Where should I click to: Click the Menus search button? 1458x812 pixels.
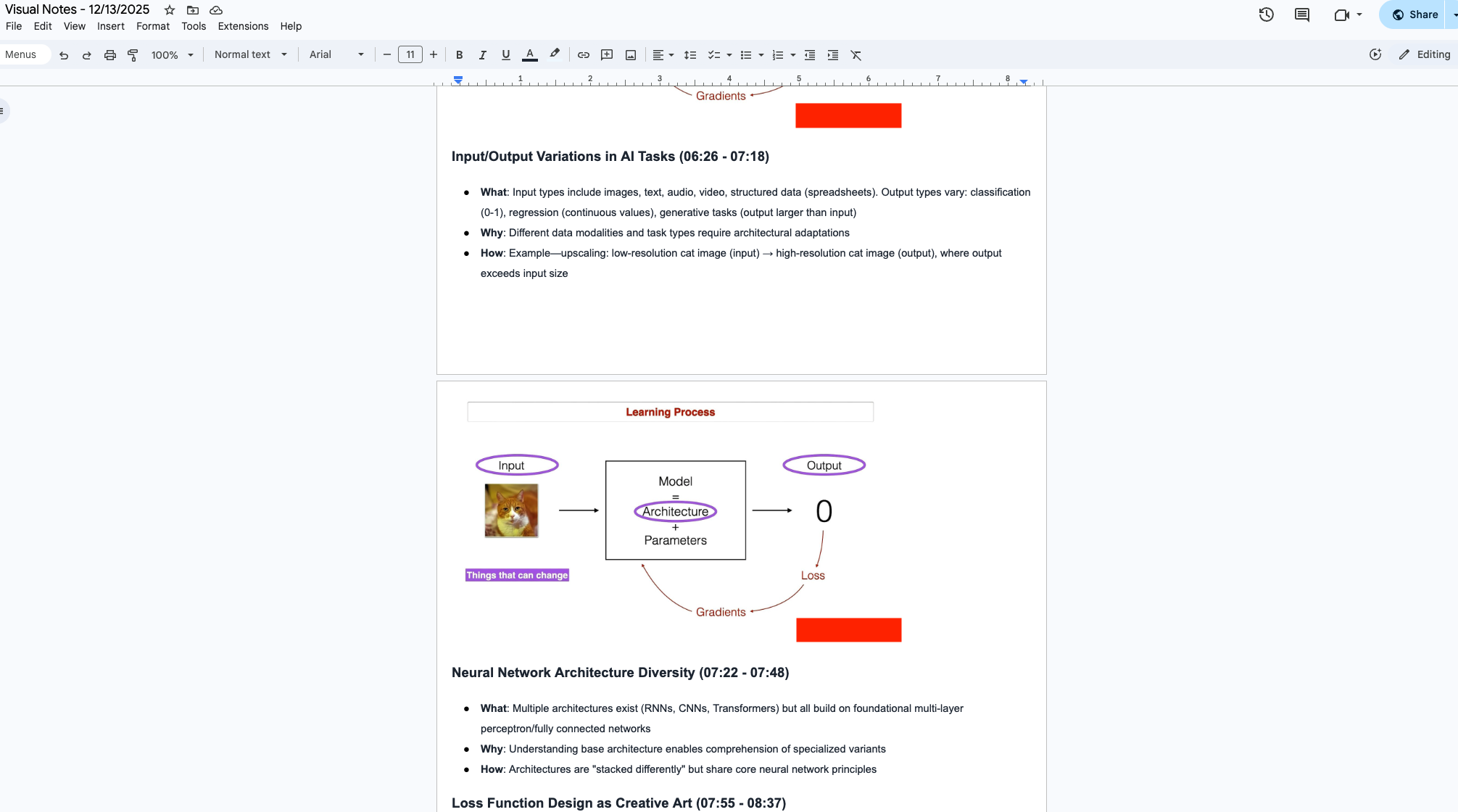(21, 55)
